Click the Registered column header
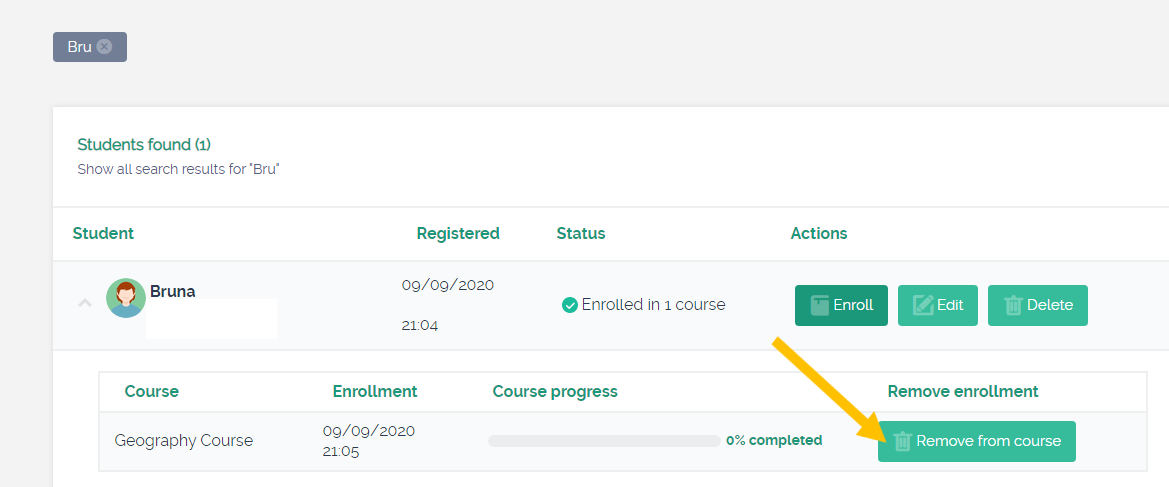The width and height of the screenshot is (1169, 487). coord(458,233)
